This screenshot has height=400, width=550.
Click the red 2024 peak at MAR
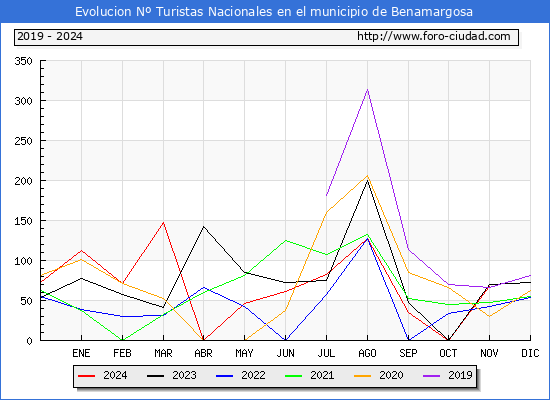[163, 222]
